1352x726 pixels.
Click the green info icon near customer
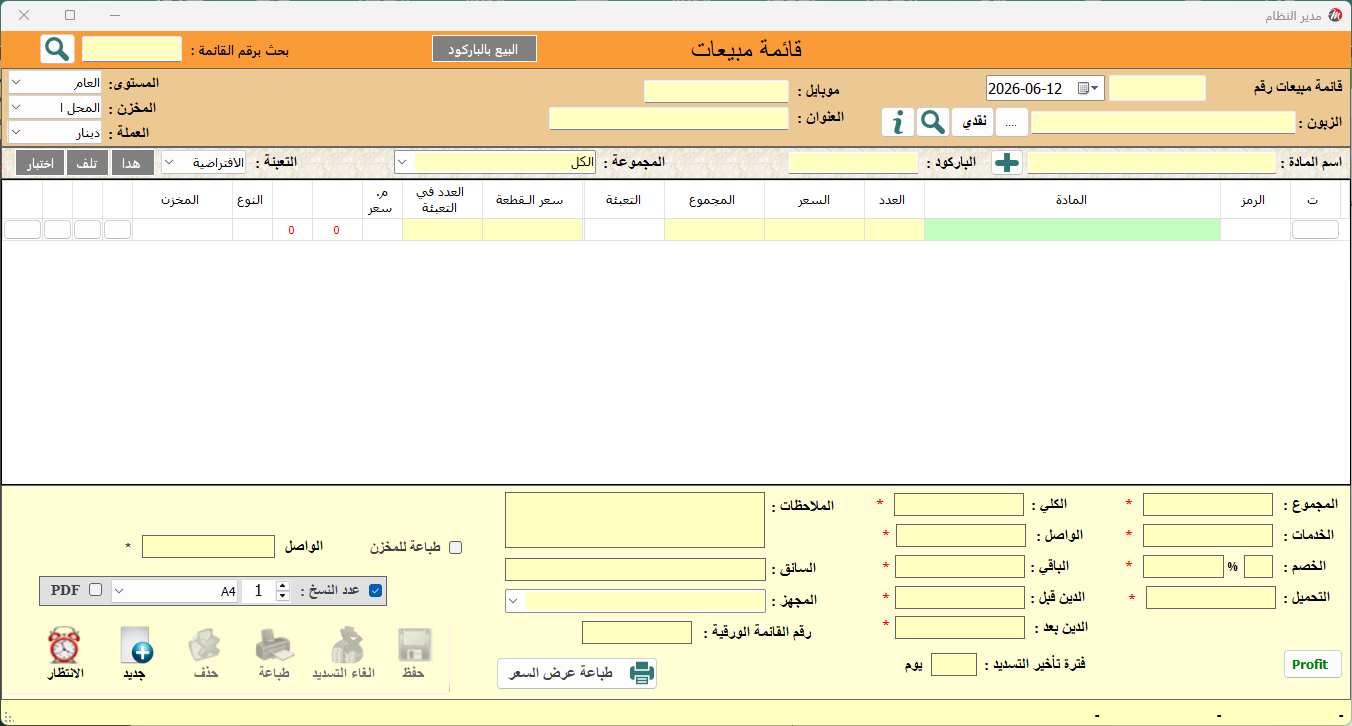coord(898,122)
